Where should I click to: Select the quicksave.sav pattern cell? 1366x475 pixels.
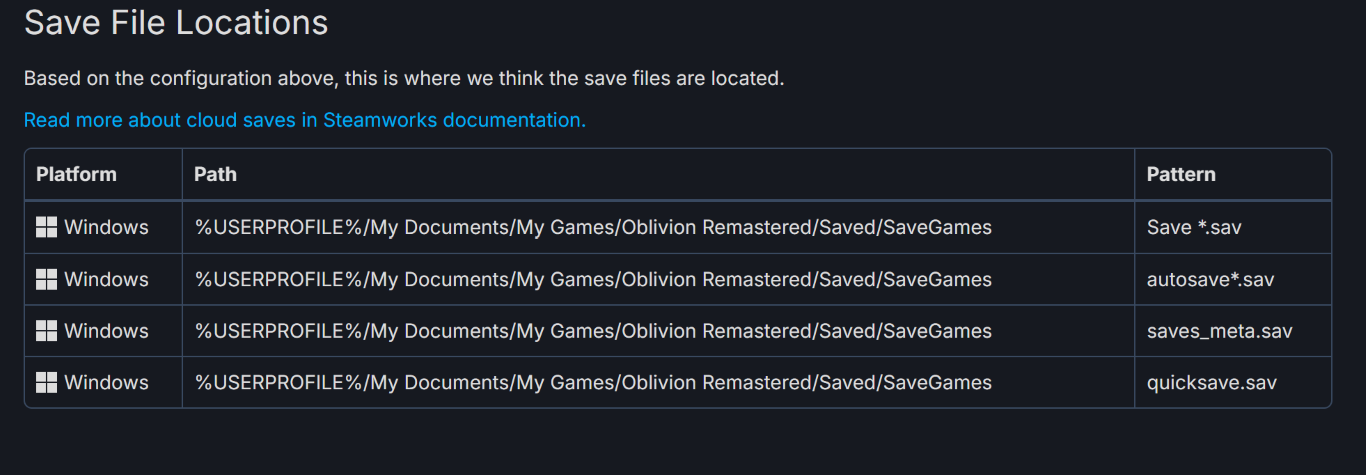click(x=1211, y=383)
